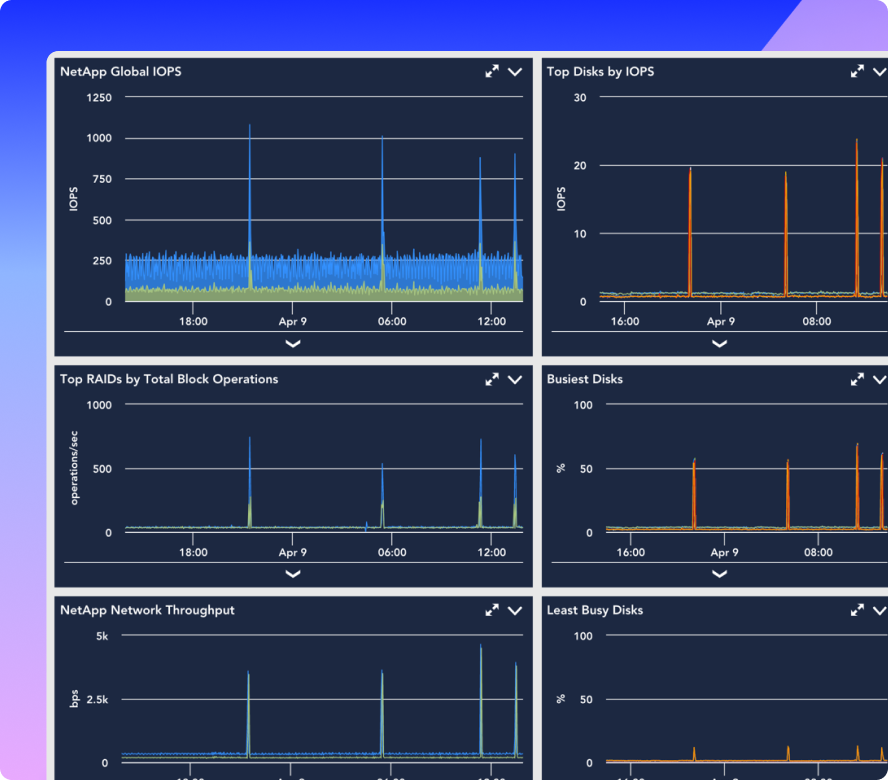Click the '5k' y-axis value

[x=102, y=636]
